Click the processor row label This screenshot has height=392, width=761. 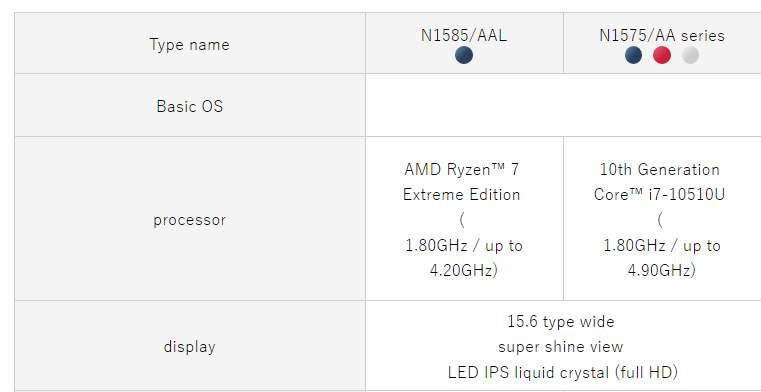point(189,220)
